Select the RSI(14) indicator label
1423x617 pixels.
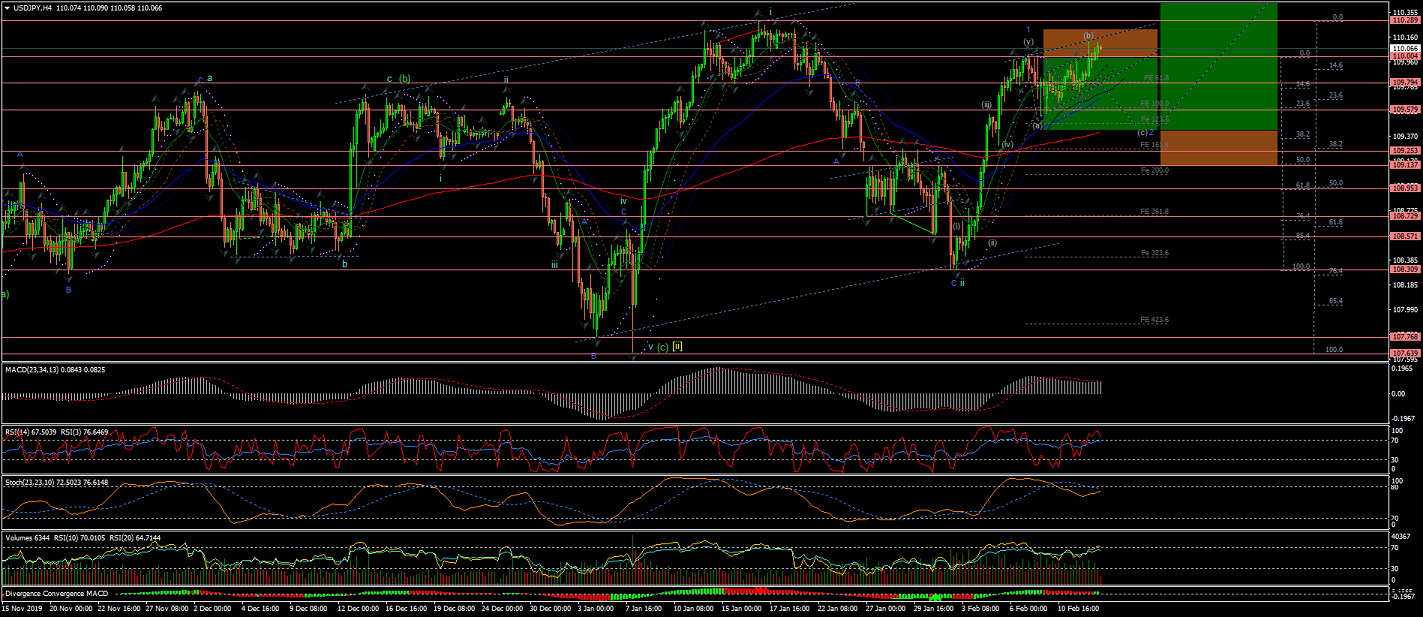(x=20, y=431)
